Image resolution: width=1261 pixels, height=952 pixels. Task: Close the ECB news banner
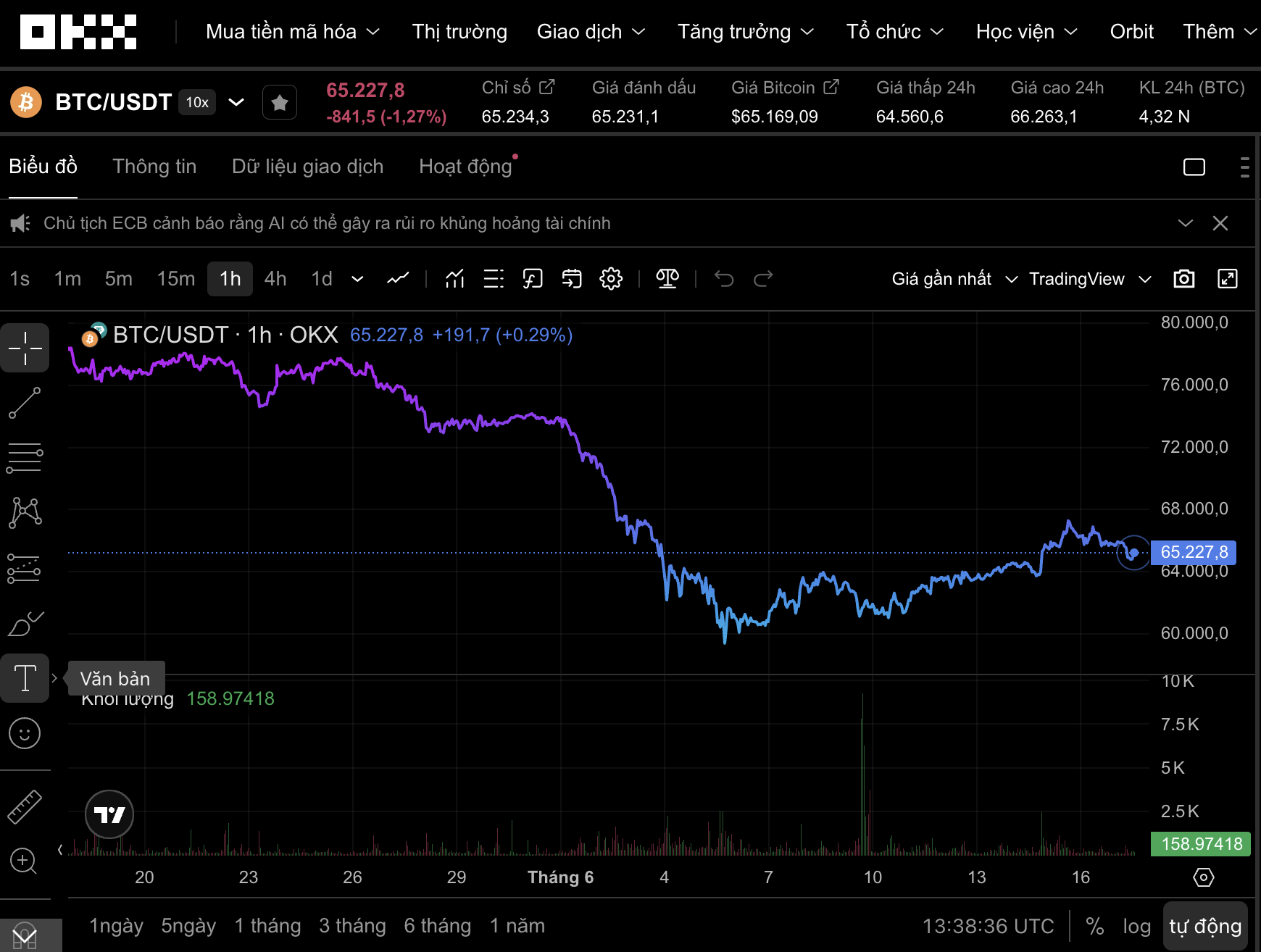pos(1220,223)
